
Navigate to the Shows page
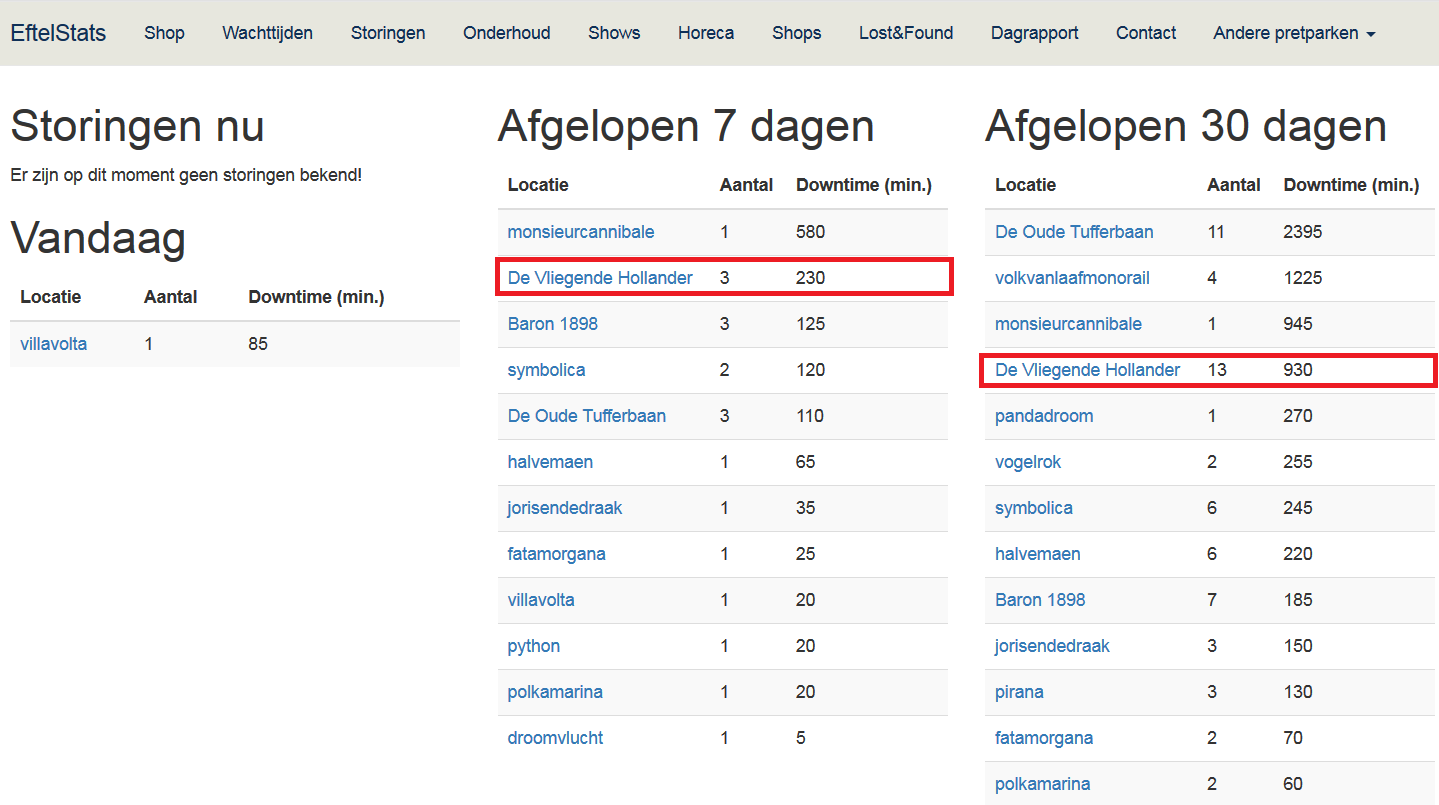click(614, 33)
